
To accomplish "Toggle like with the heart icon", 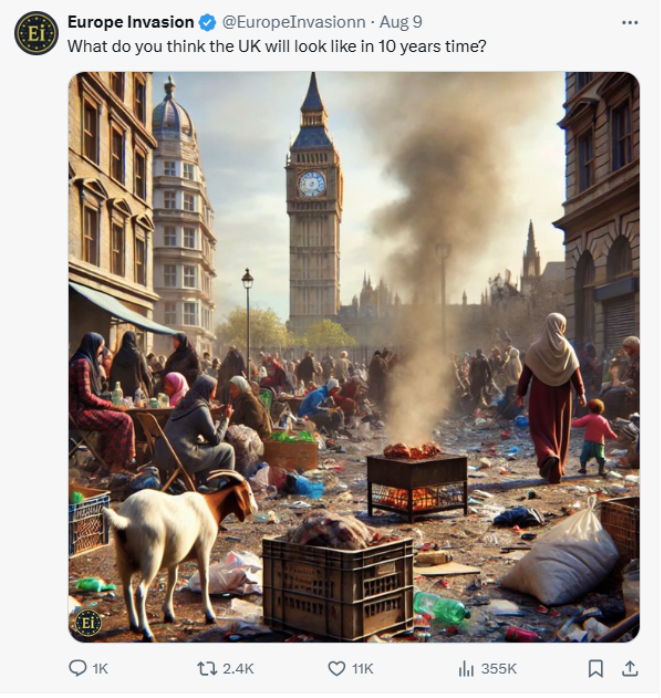I will [x=336, y=668].
